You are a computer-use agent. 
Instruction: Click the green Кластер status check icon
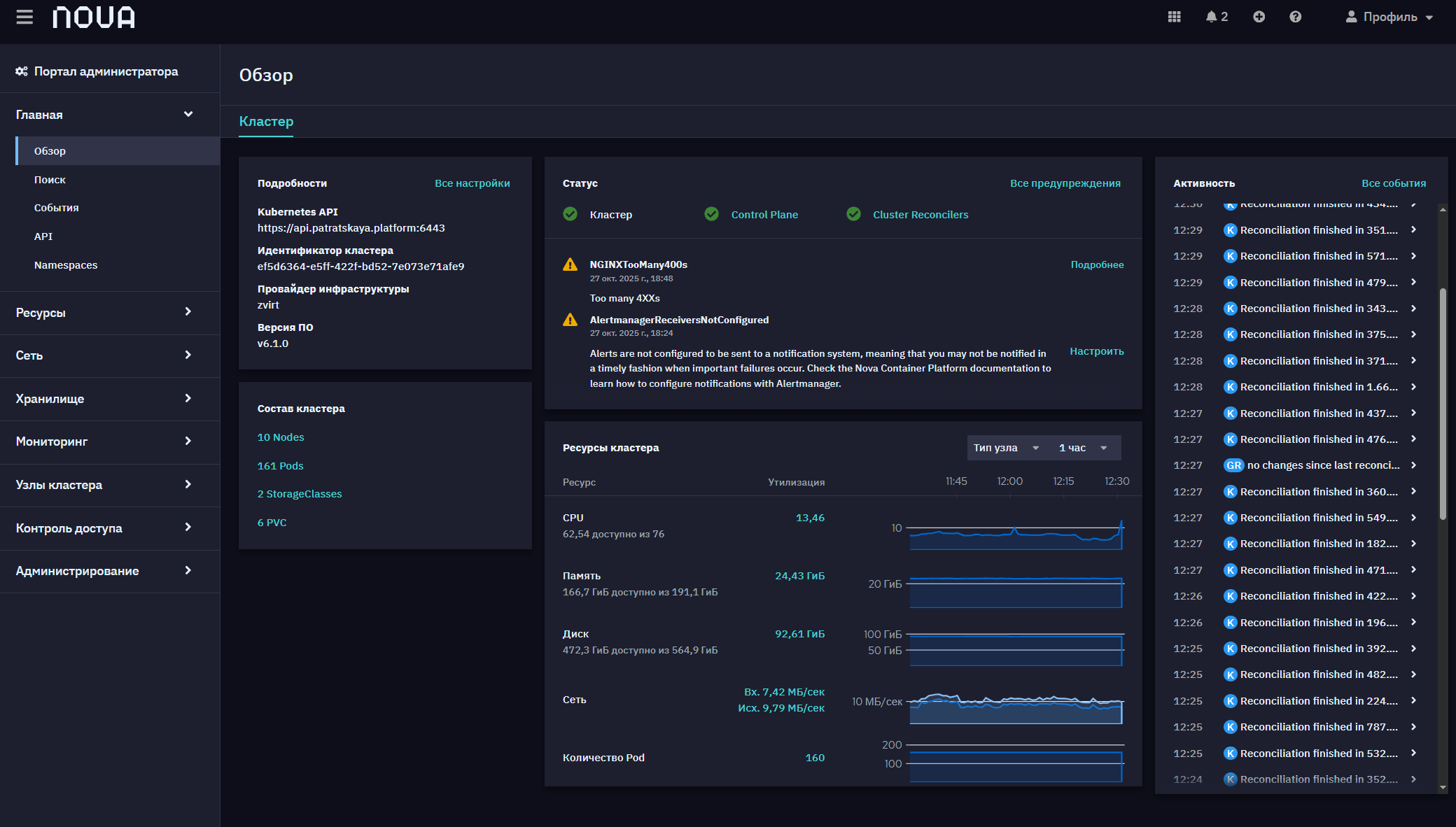coord(570,214)
